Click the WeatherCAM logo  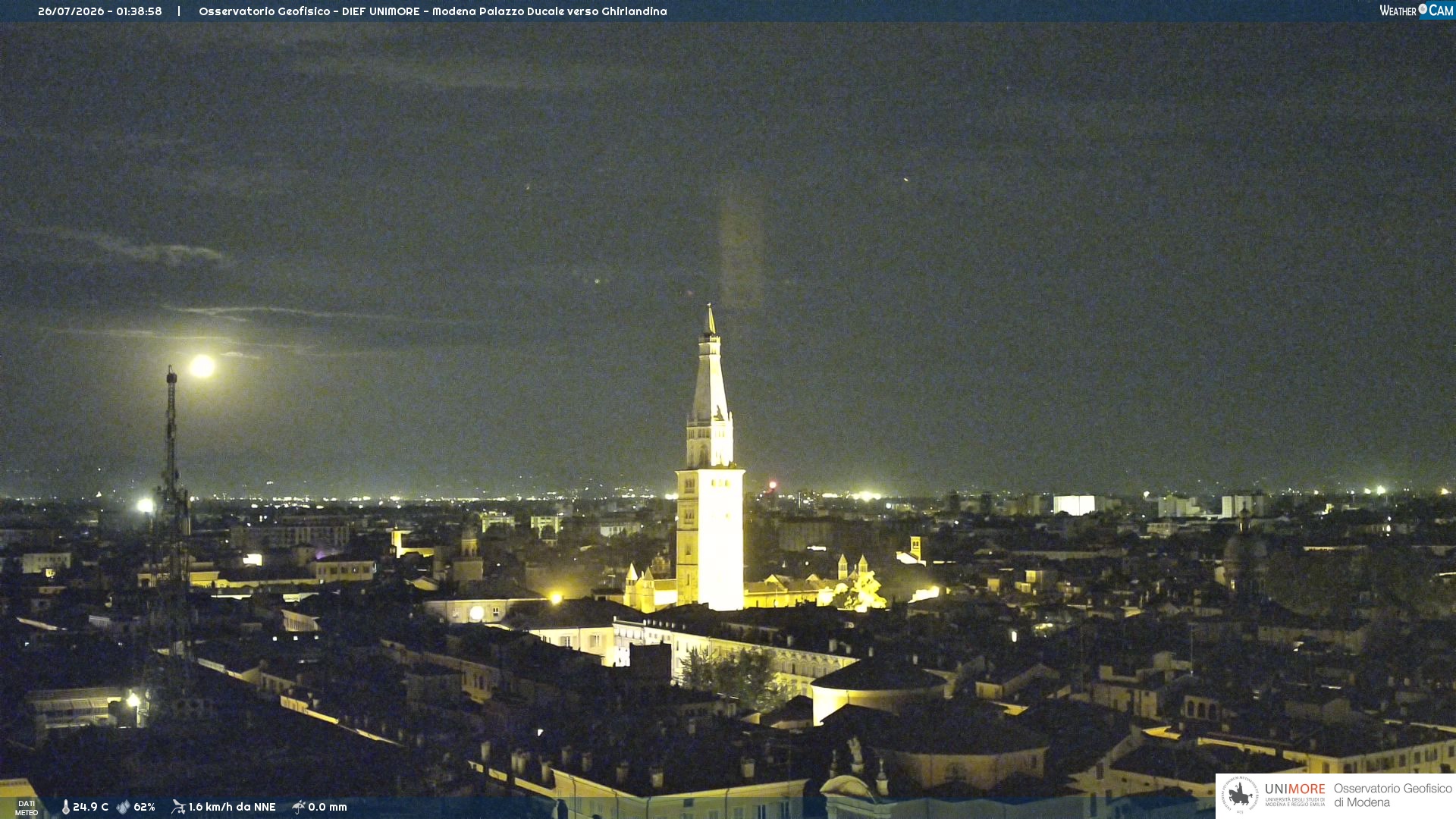tap(1416, 11)
